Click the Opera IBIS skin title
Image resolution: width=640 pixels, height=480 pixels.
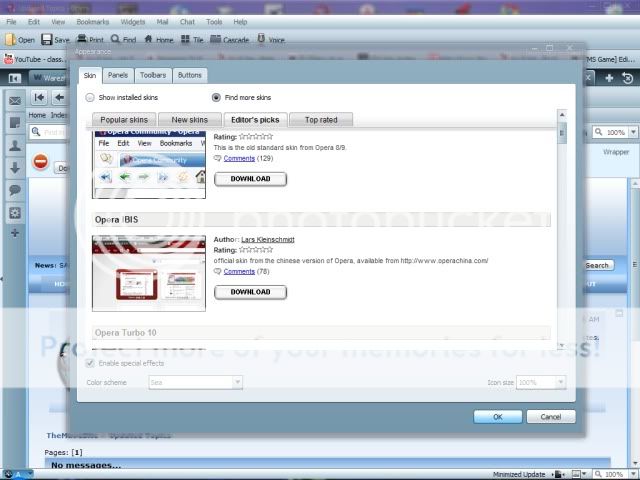[x=117, y=220]
